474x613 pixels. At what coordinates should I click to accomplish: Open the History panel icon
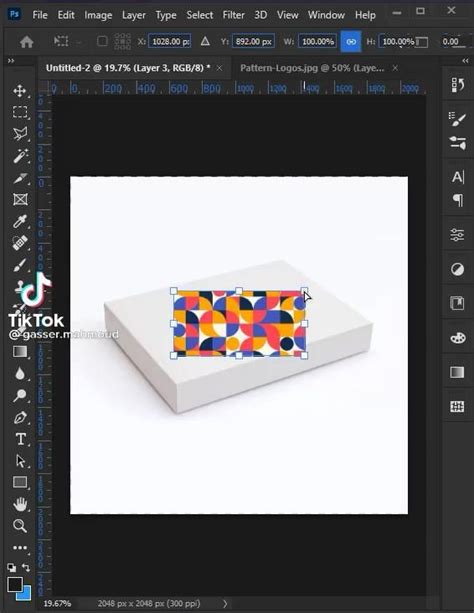point(458,85)
